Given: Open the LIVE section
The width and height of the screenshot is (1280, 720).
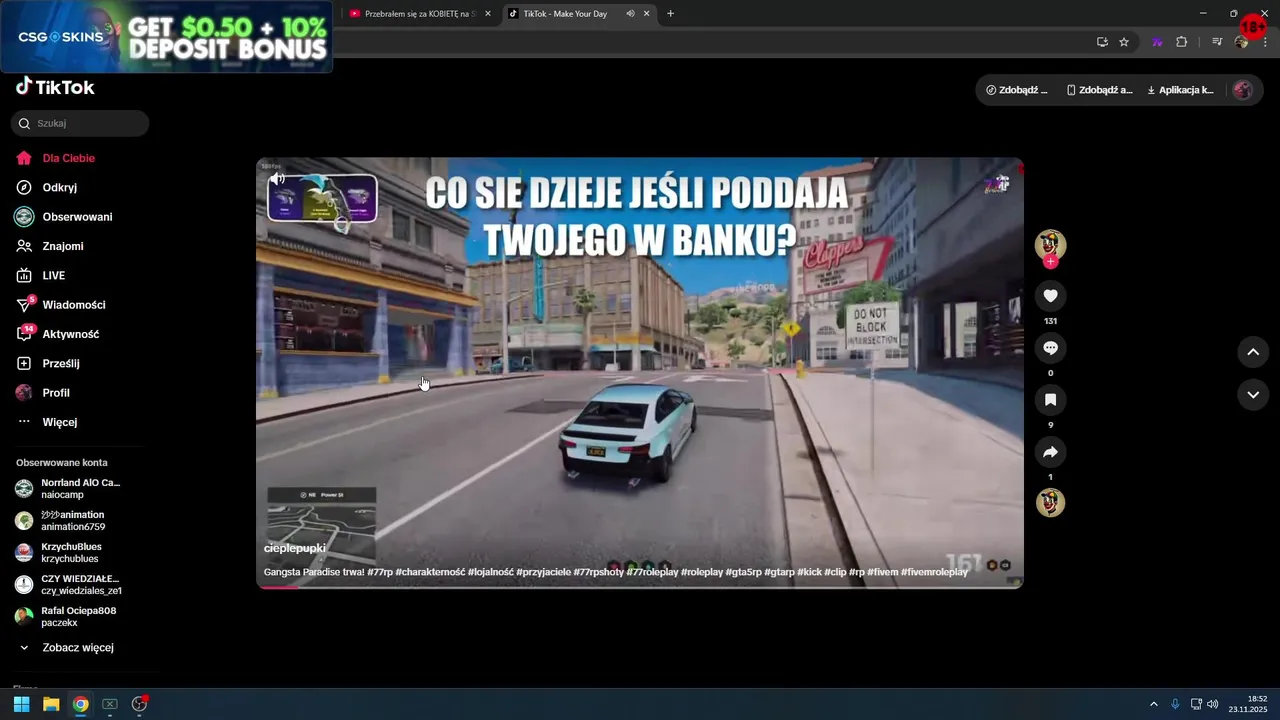Looking at the screenshot, I should click(54, 275).
